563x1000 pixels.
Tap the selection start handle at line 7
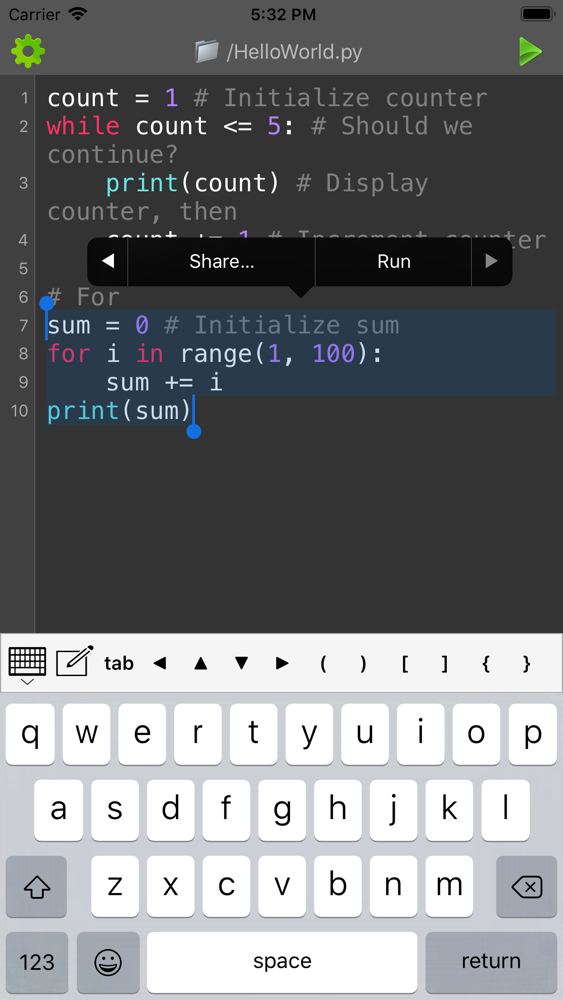47,303
